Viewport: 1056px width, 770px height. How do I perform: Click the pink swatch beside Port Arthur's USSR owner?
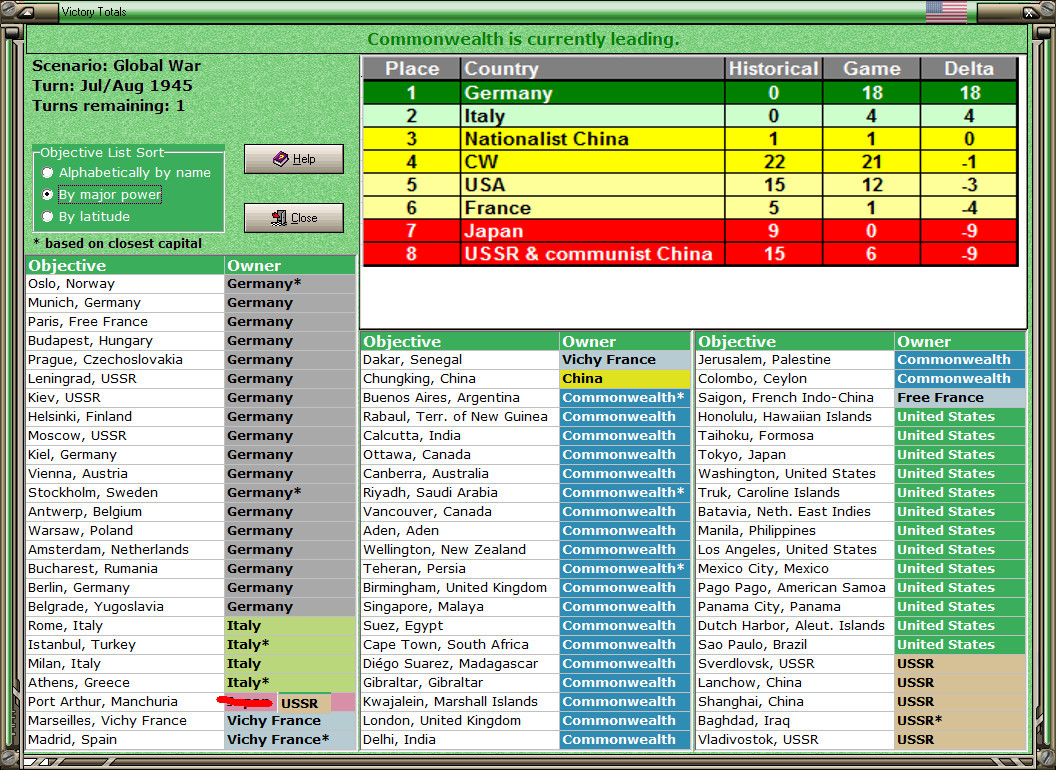[342, 703]
